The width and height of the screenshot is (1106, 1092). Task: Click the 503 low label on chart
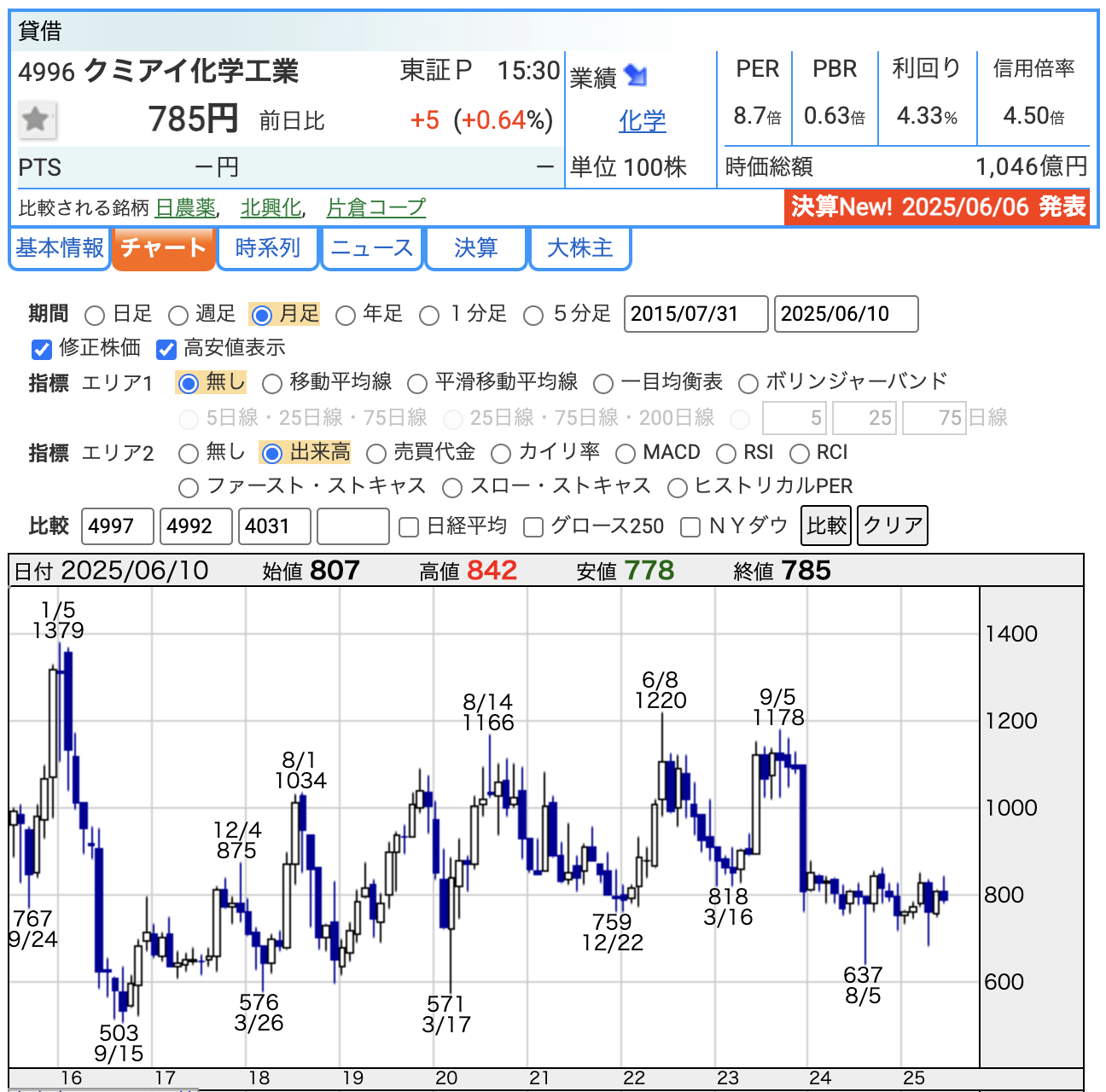click(x=119, y=1033)
